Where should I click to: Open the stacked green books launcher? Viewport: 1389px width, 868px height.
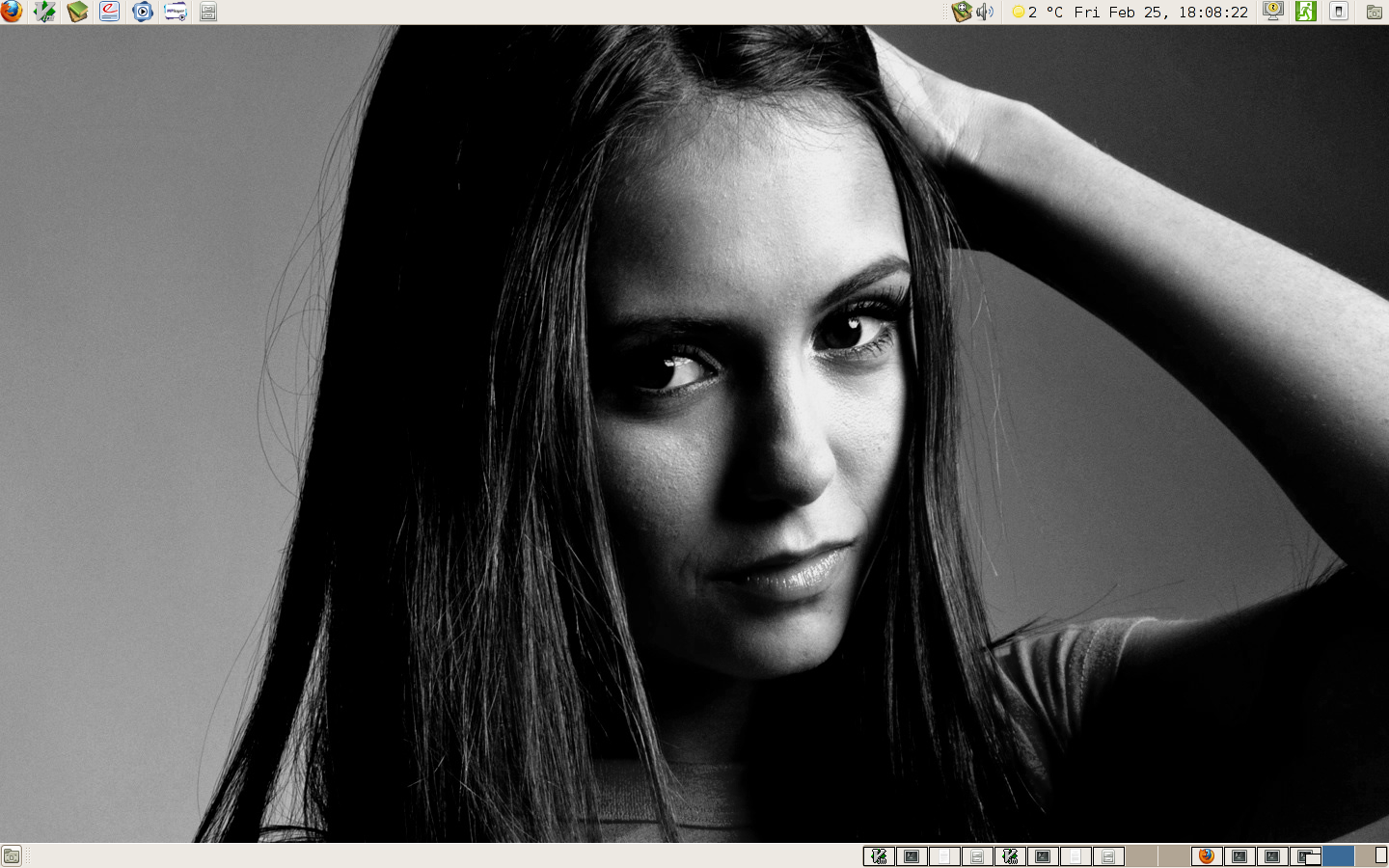(77, 12)
